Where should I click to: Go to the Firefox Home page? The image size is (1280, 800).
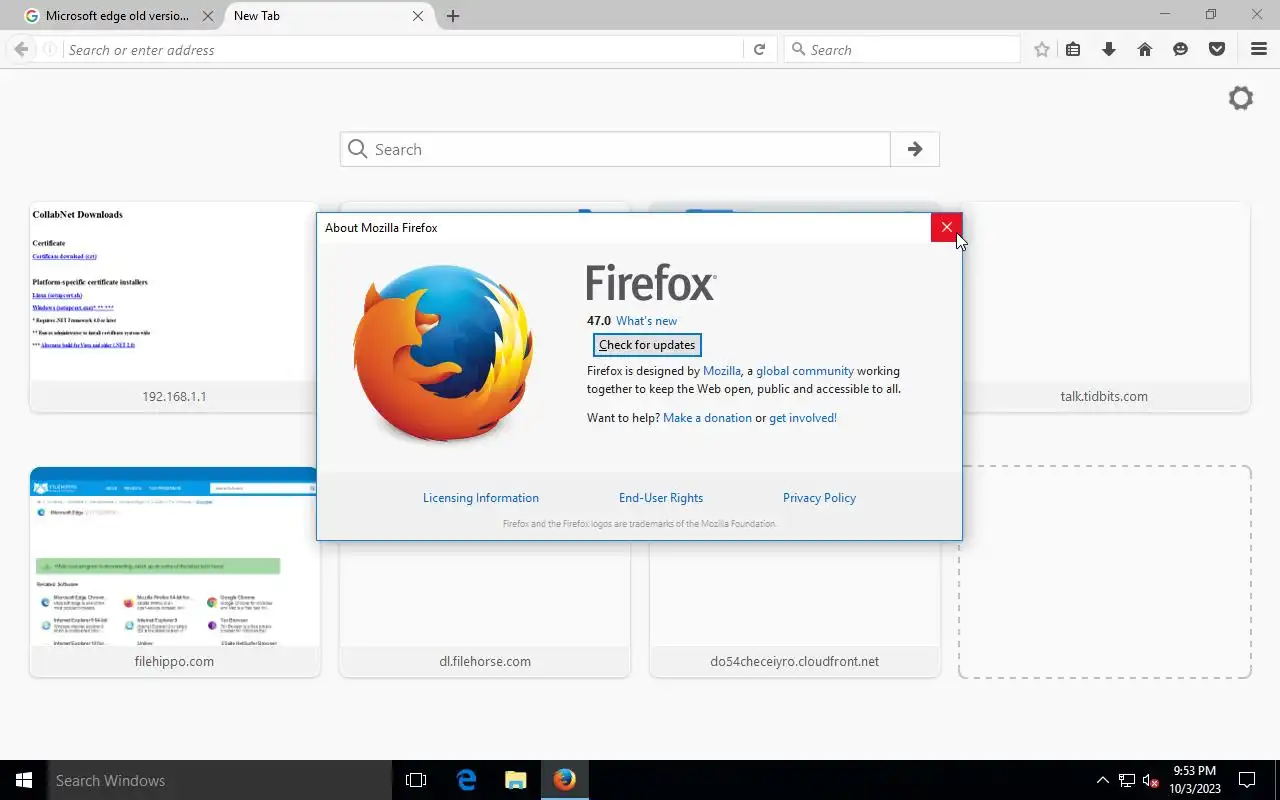click(1145, 49)
